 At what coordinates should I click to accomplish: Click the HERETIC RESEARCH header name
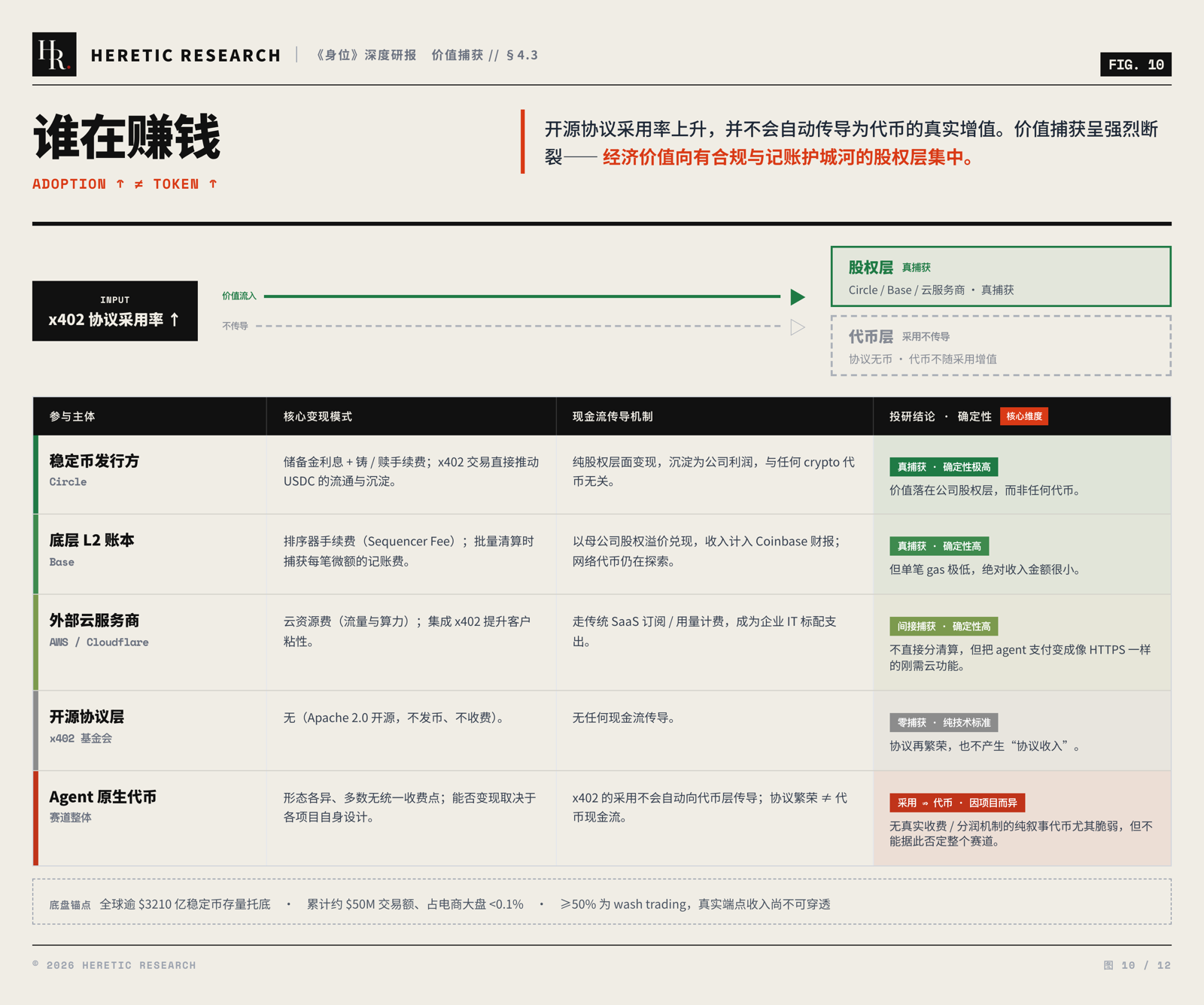pyautogui.click(x=186, y=56)
